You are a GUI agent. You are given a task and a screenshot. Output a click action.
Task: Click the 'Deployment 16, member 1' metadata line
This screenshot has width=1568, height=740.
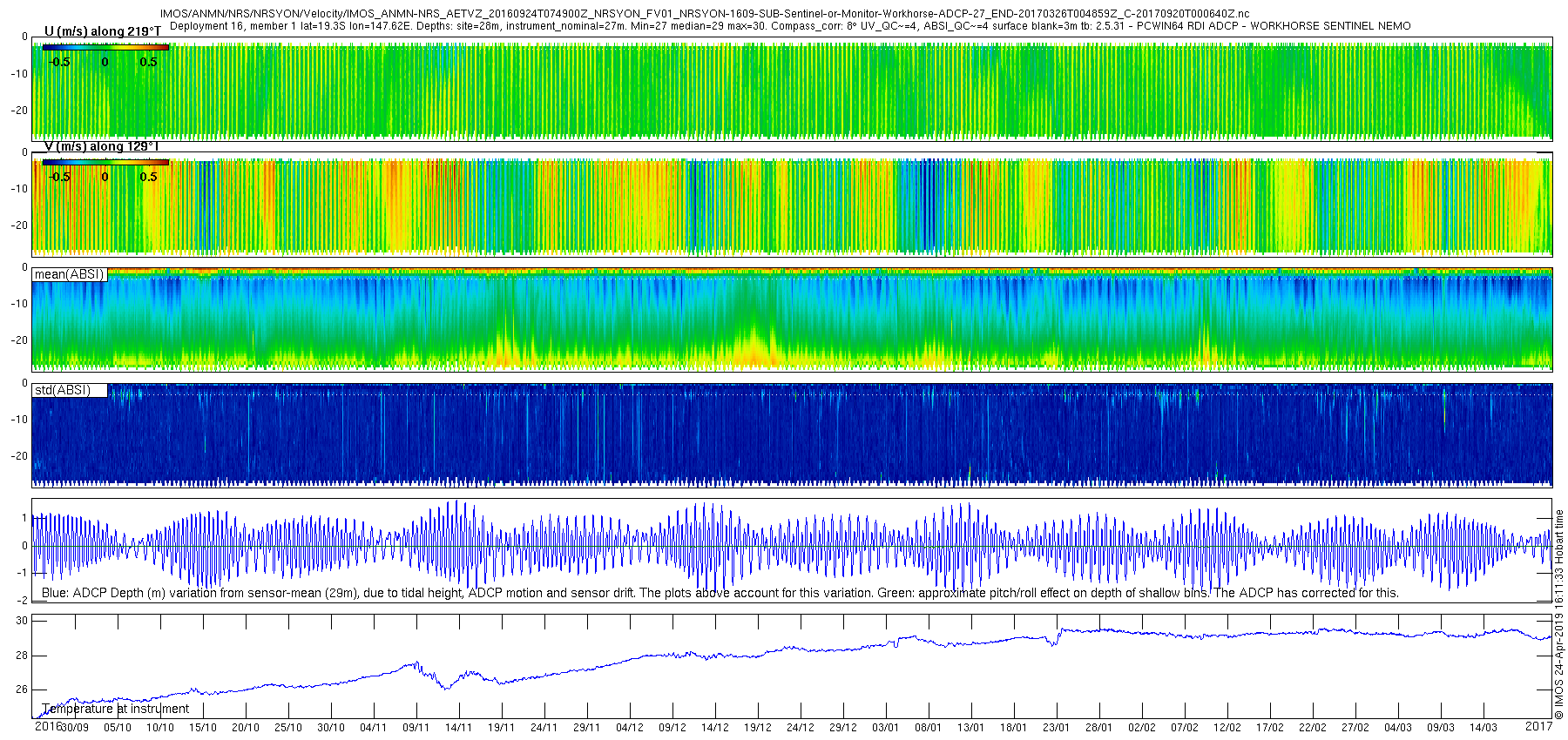coord(790,25)
